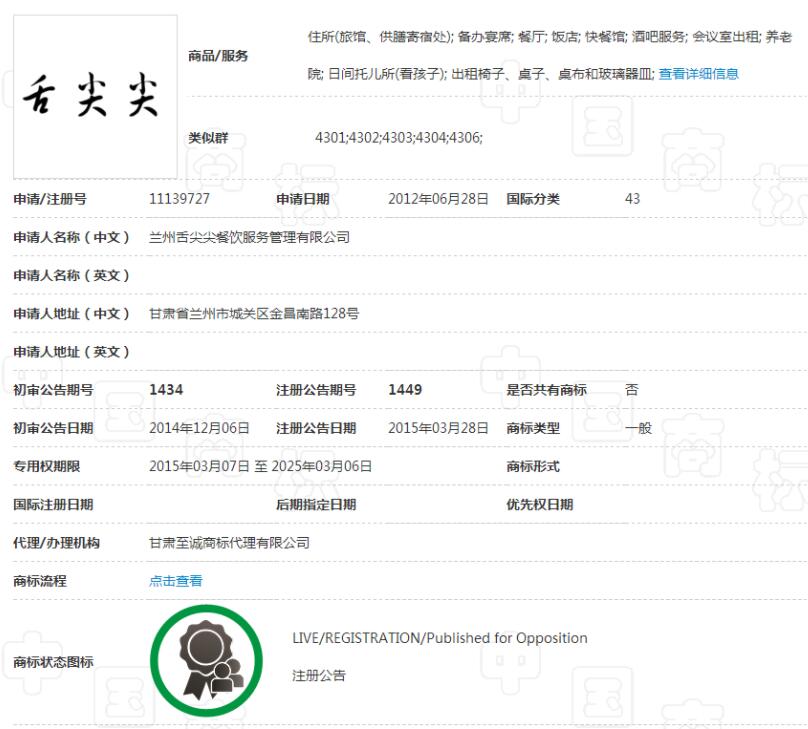Click application date 2012年06月28日
The width and height of the screenshot is (808, 729).
pyautogui.click(x=438, y=199)
